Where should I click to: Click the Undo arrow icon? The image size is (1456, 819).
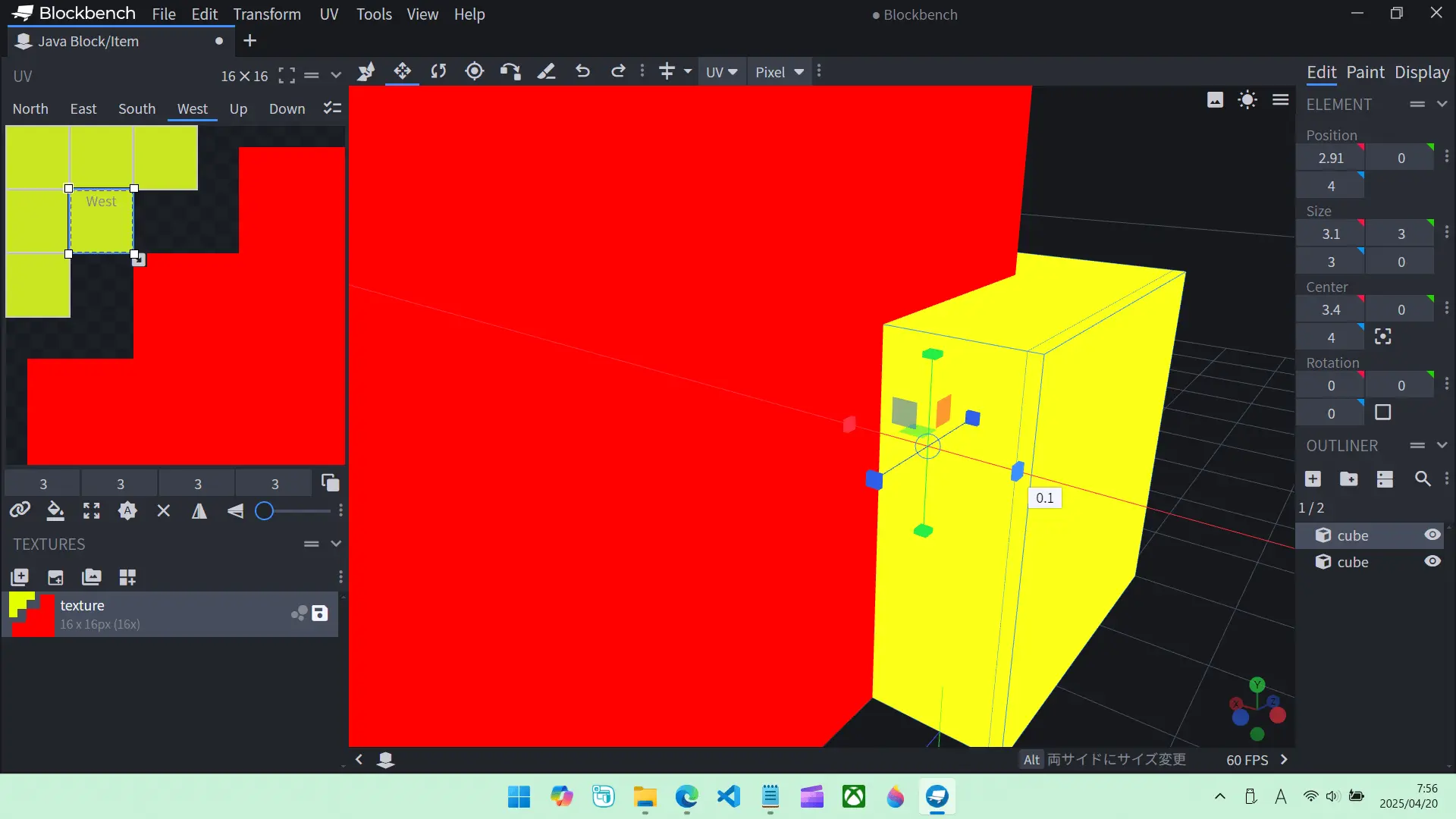pyautogui.click(x=582, y=72)
